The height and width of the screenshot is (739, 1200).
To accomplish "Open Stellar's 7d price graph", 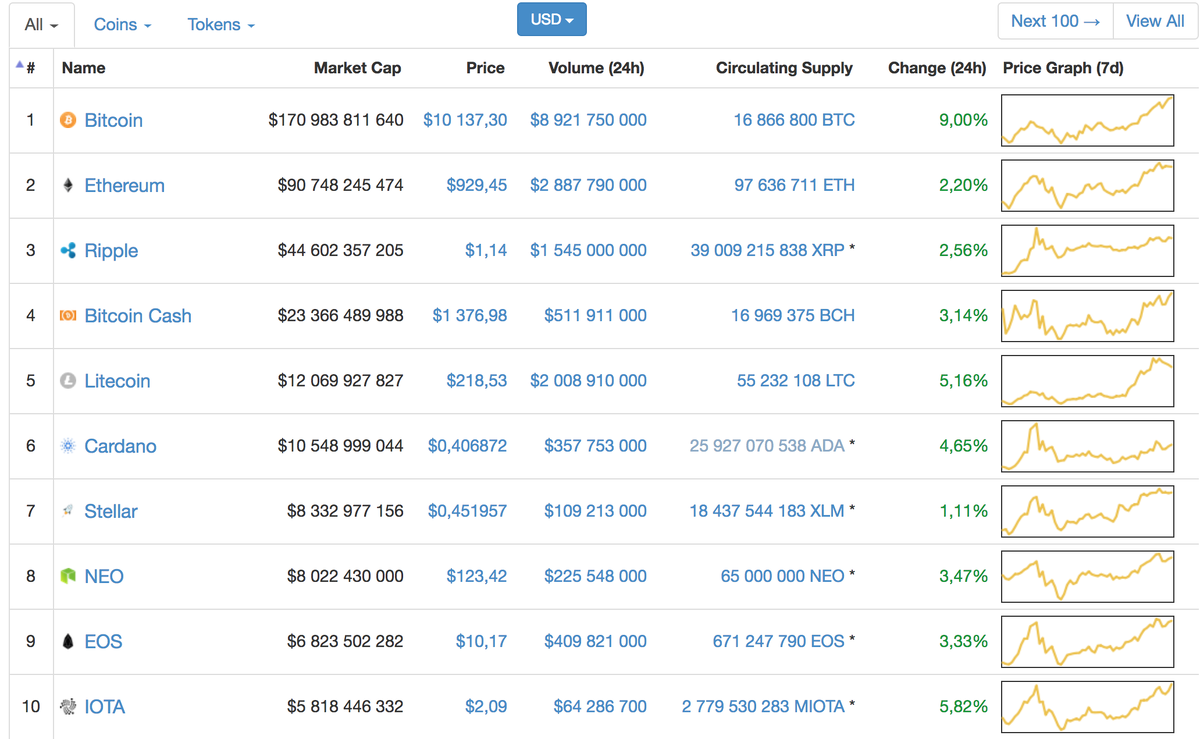I will pos(1088,511).
